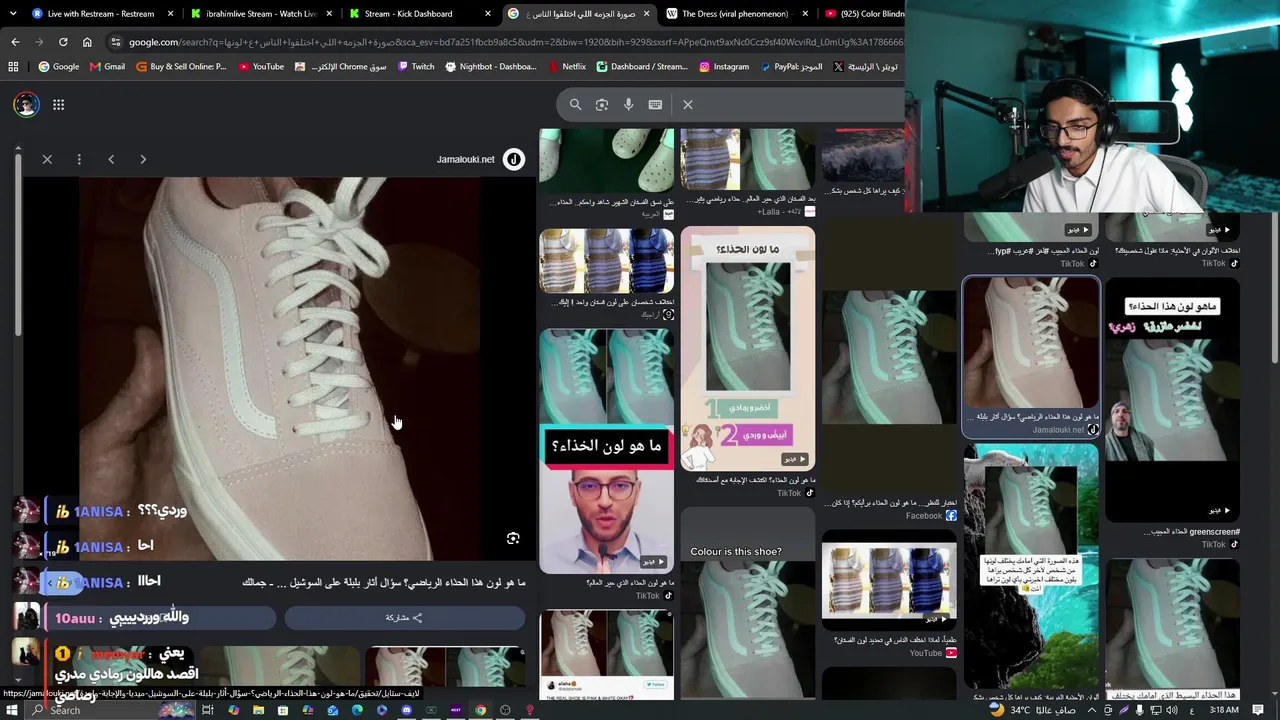Show the next image in preview
The height and width of the screenshot is (720, 1280).
point(143,159)
